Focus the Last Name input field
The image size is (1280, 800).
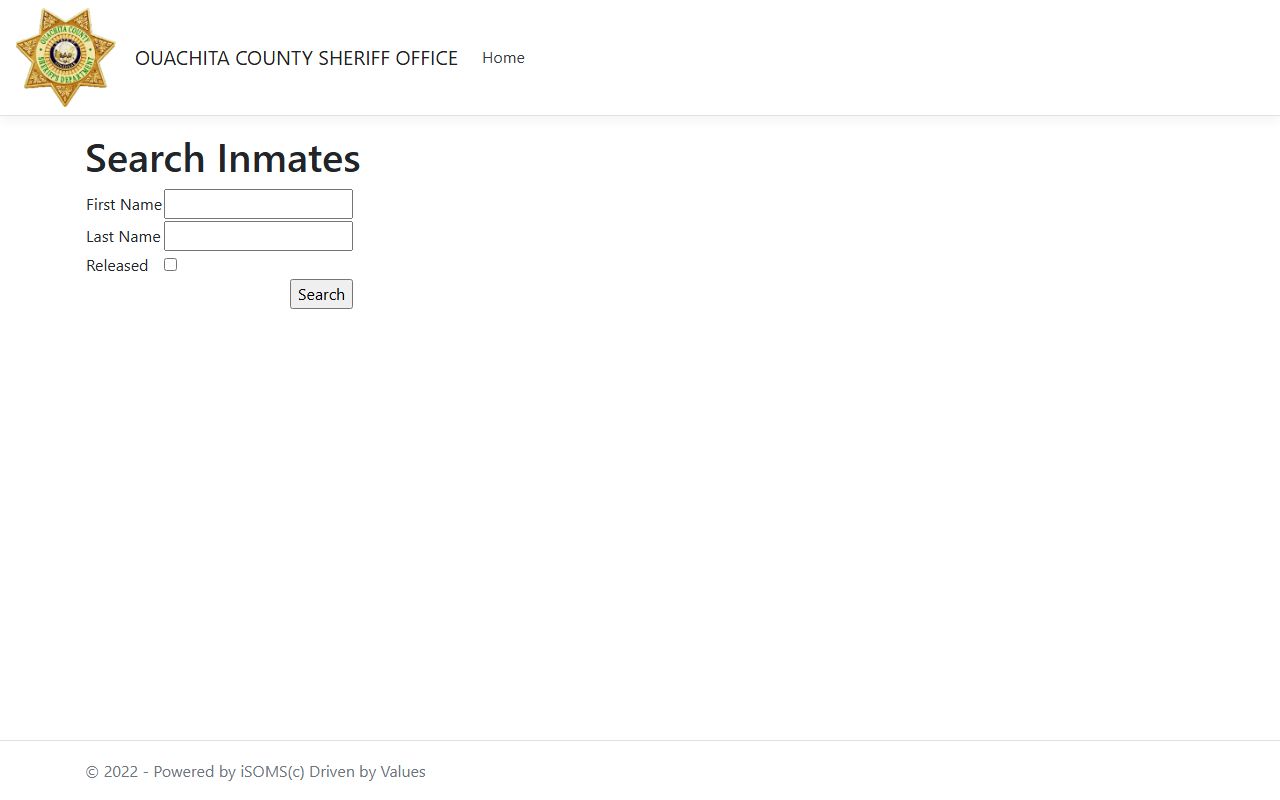coord(258,236)
